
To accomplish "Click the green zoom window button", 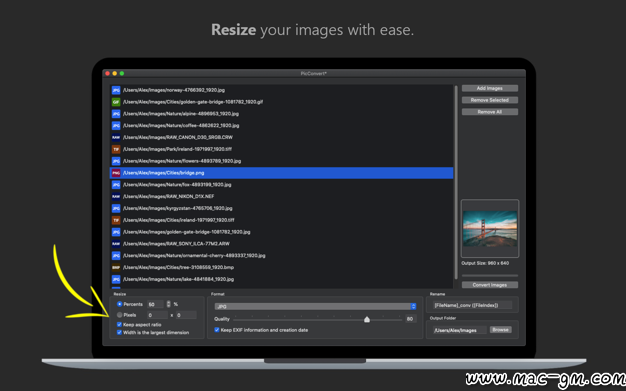I will [122, 73].
